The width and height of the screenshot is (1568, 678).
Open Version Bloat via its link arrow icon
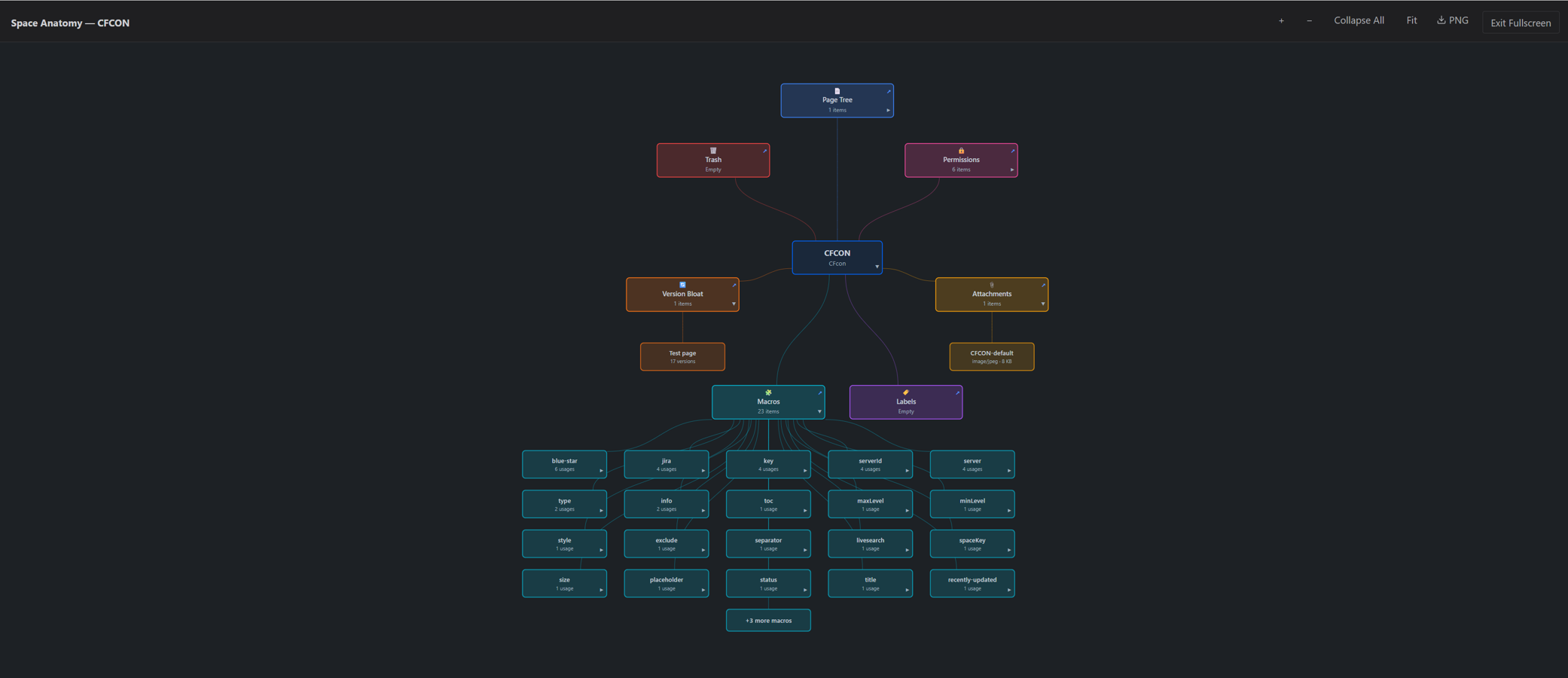[x=734, y=286]
